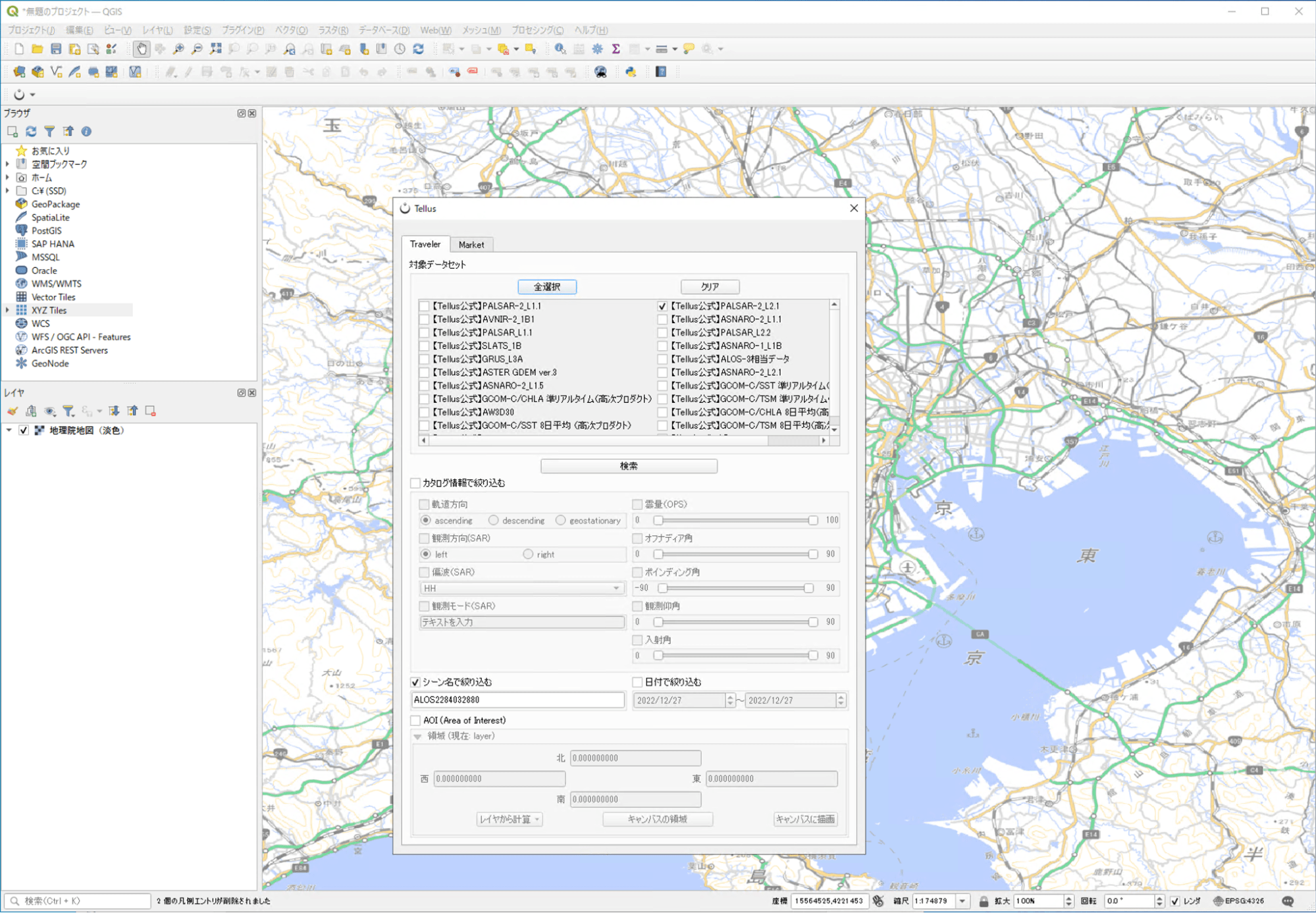Click the Zoom In magnifier tool
The height and width of the screenshot is (913, 1316).
coord(178,49)
